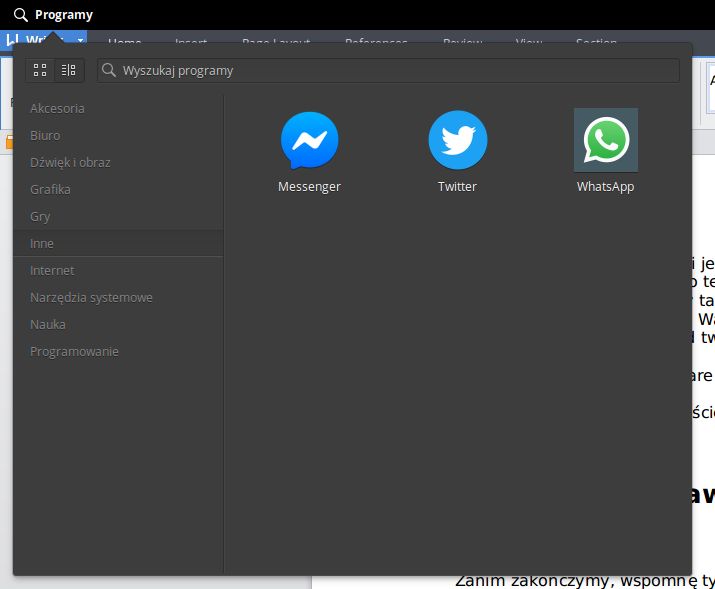715x589 pixels.
Task: Click the Wyszukaj programy search field
Action: [388, 71]
